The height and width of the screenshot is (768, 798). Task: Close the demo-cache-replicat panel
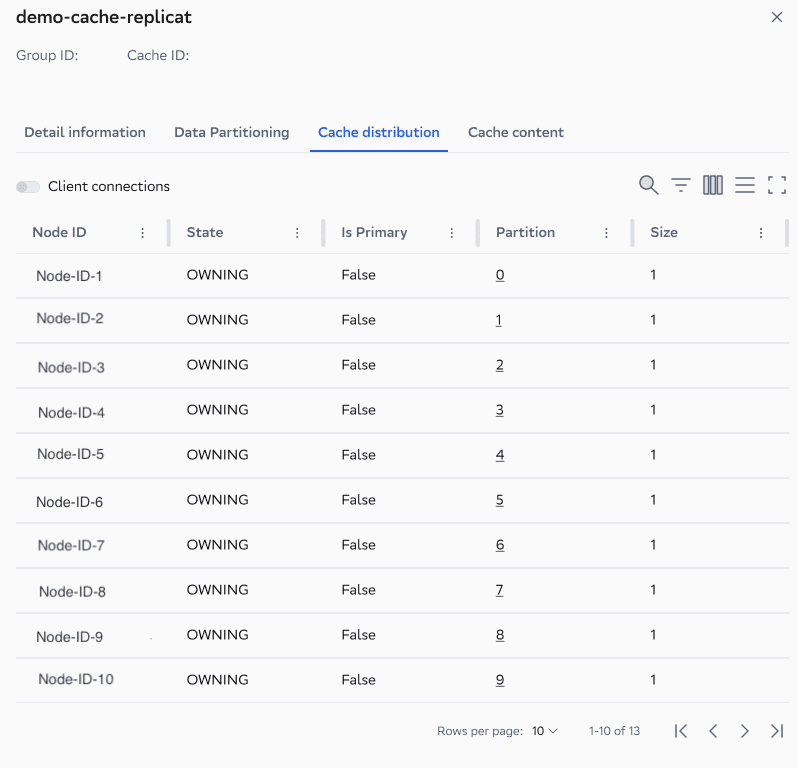pos(777,17)
